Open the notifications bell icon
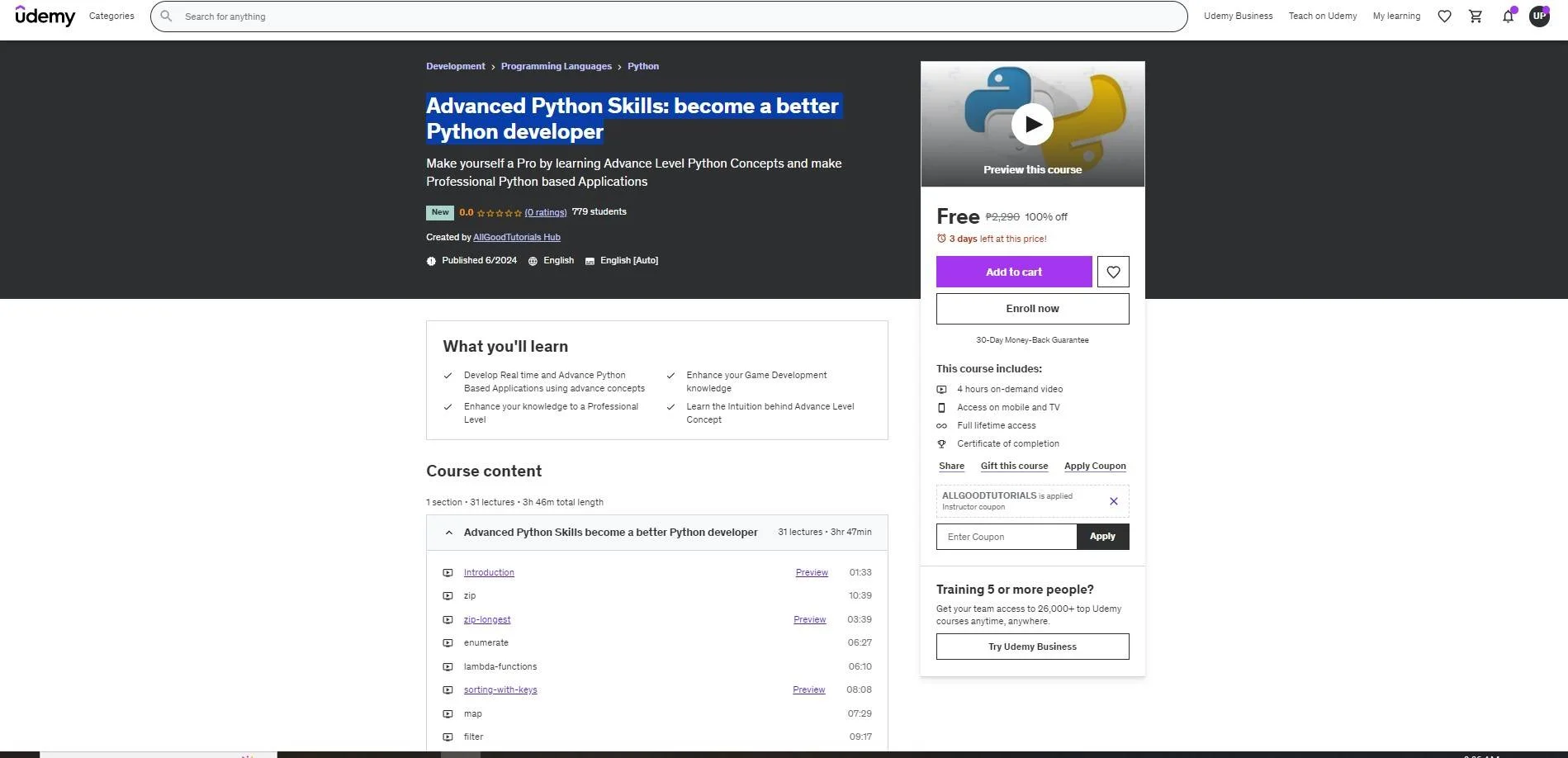The height and width of the screenshot is (758, 1568). tap(1508, 16)
